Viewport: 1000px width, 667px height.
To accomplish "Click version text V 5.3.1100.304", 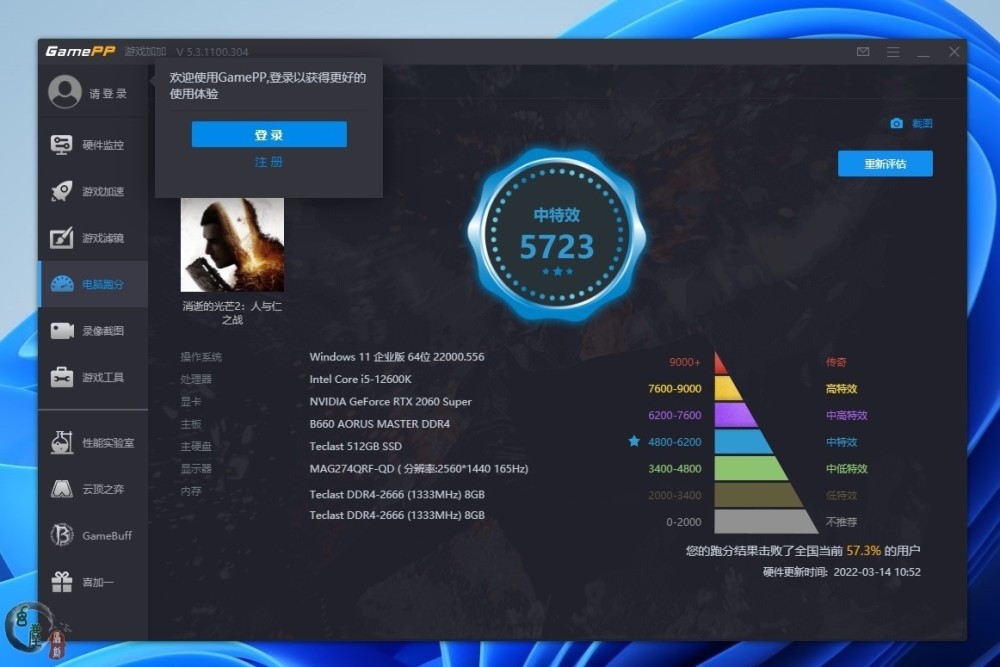I will pyautogui.click(x=212, y=52).
